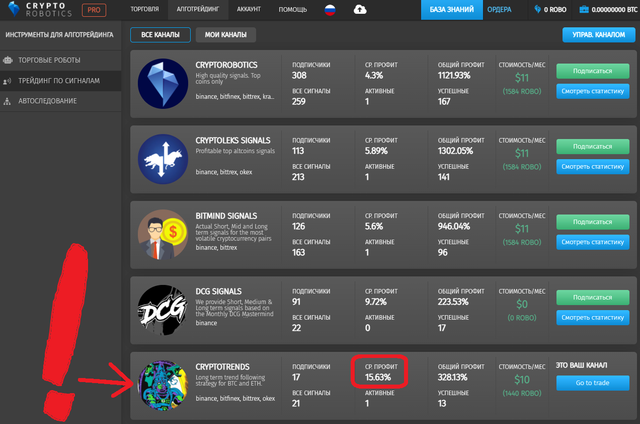This screenshot has width=640, height=424.
Task: Click the ROBO token balance icon
Action: pos(538,9)
